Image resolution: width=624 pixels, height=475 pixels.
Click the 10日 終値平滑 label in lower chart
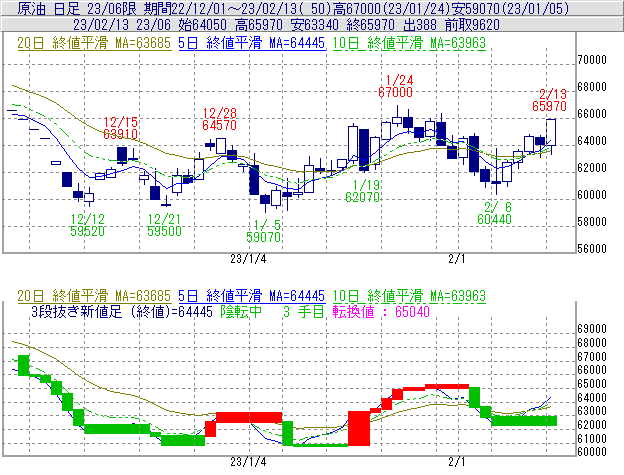tap(409, 296)
